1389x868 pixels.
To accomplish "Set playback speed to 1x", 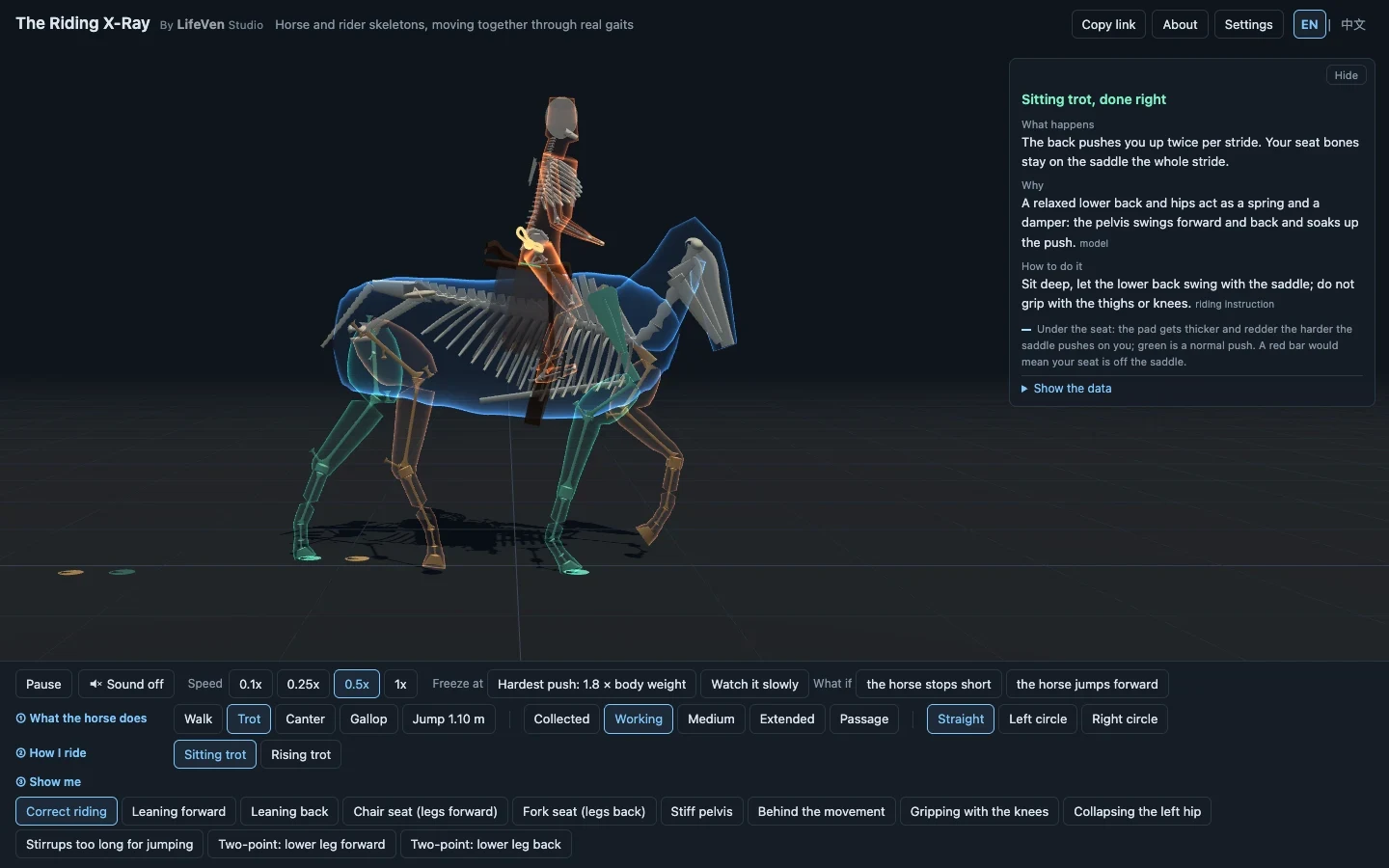I will coord(400,684).
